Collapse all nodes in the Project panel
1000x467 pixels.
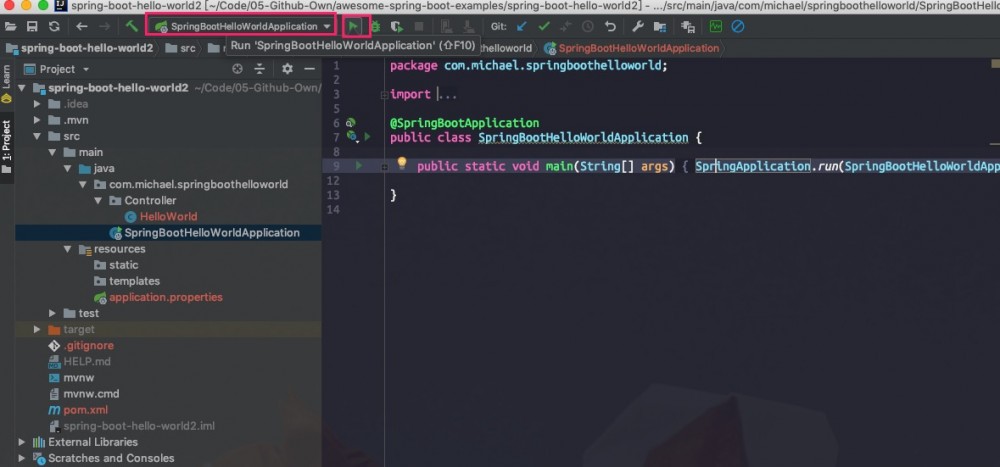pyautogui.click(x=260, y=69)
